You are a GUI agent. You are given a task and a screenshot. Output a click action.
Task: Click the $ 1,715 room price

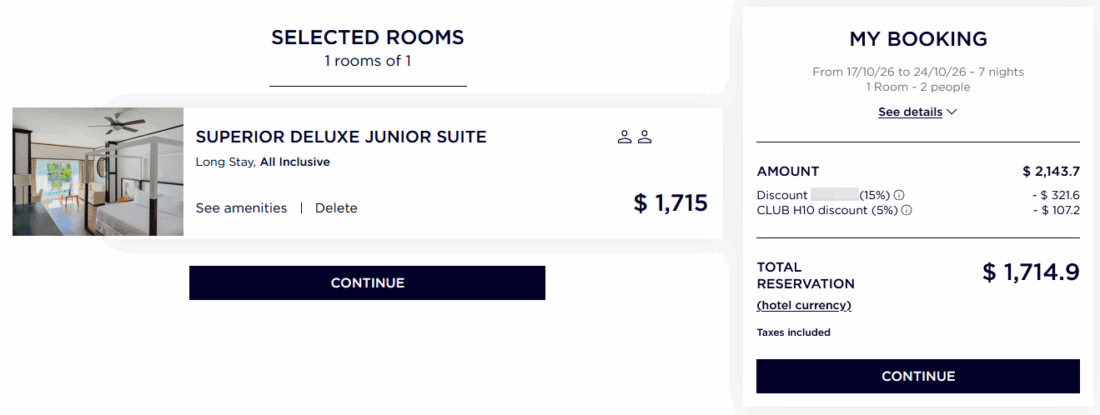pyautogui.click(x=670, y=203)
